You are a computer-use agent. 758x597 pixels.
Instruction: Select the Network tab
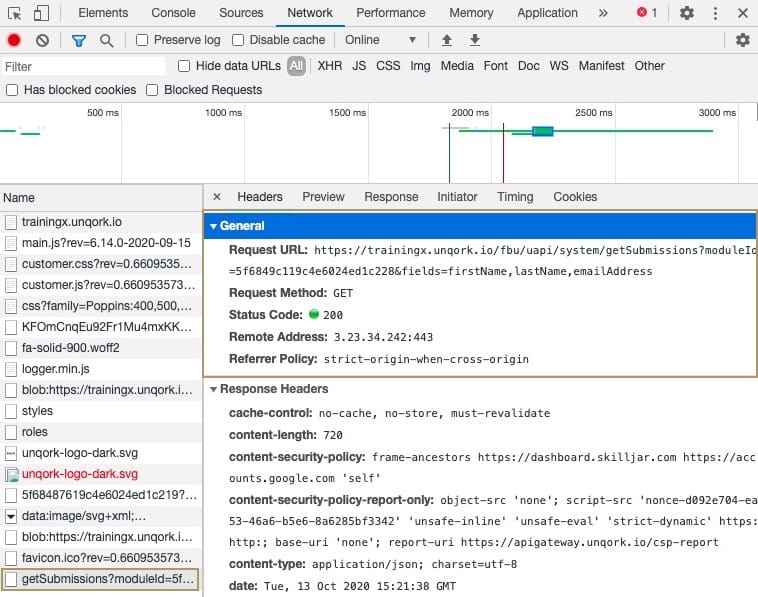tap(310, 13)
